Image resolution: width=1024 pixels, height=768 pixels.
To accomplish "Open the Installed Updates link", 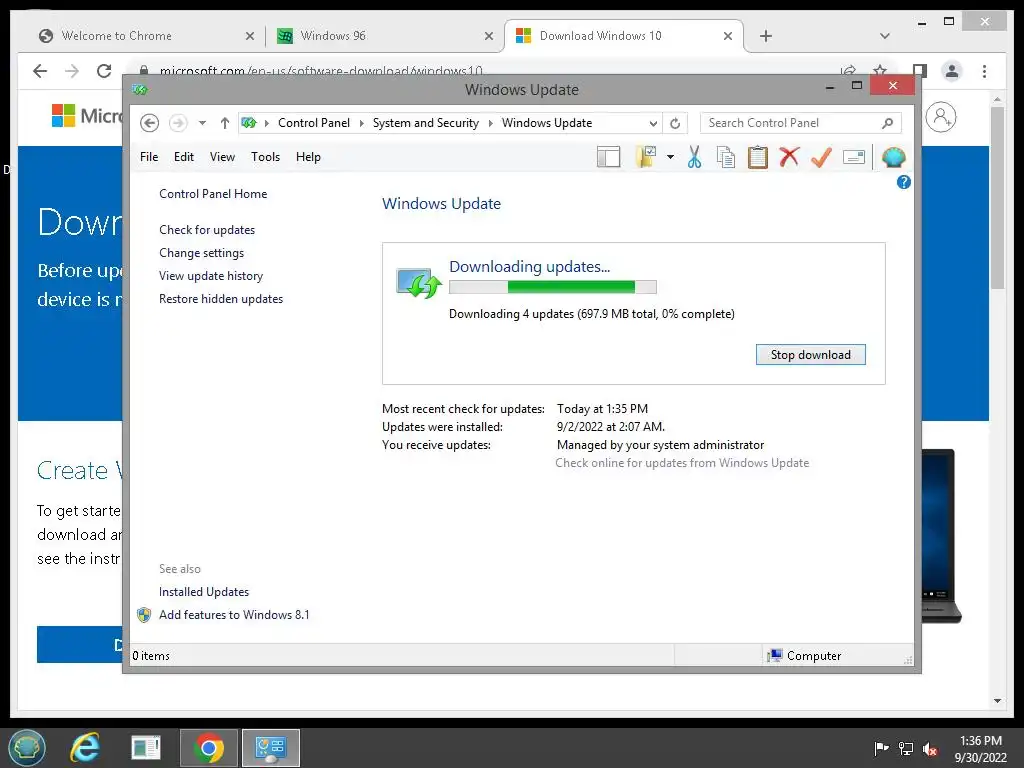I will click(x=204, y=592).
